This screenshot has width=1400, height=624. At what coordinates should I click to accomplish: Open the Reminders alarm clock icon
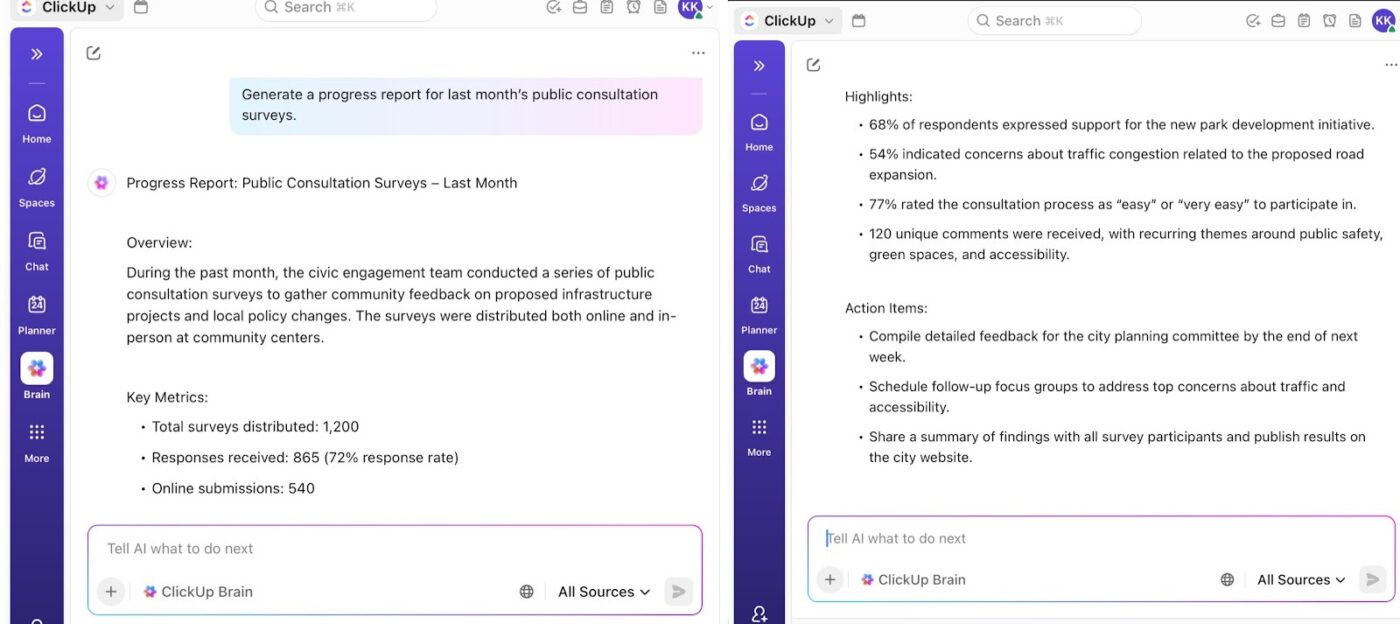(x=633, y=7)
